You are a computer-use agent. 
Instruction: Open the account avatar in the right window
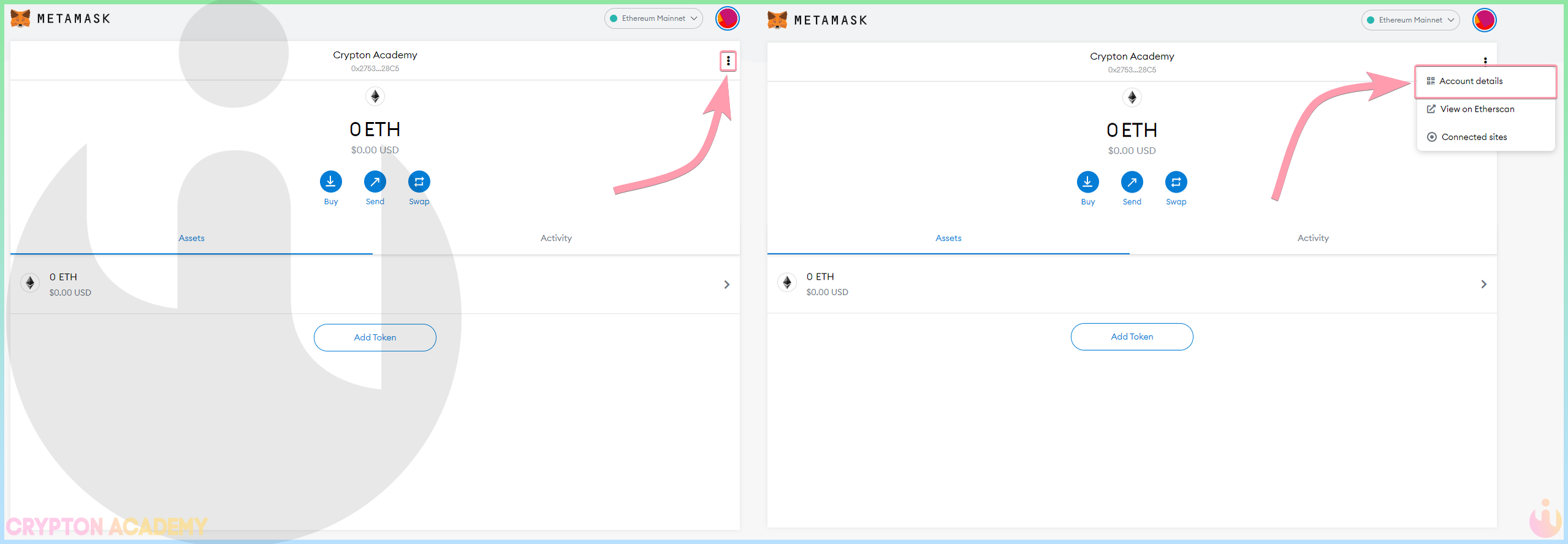[1485, 20]
